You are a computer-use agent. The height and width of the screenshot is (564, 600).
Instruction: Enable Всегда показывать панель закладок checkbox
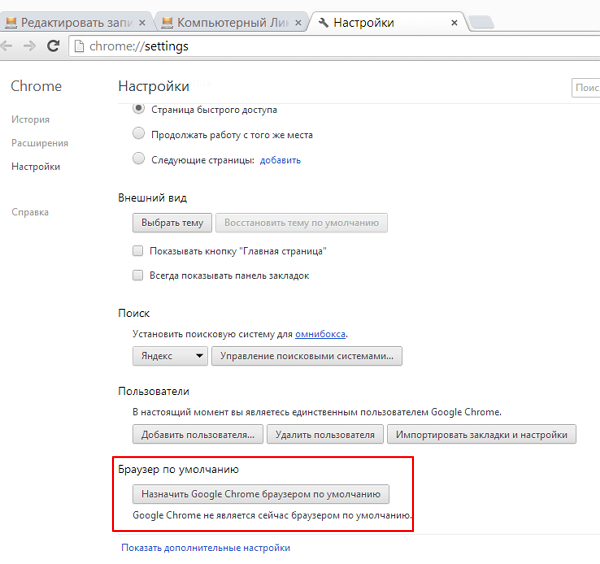pyautogui.click(x=138, y=275)
